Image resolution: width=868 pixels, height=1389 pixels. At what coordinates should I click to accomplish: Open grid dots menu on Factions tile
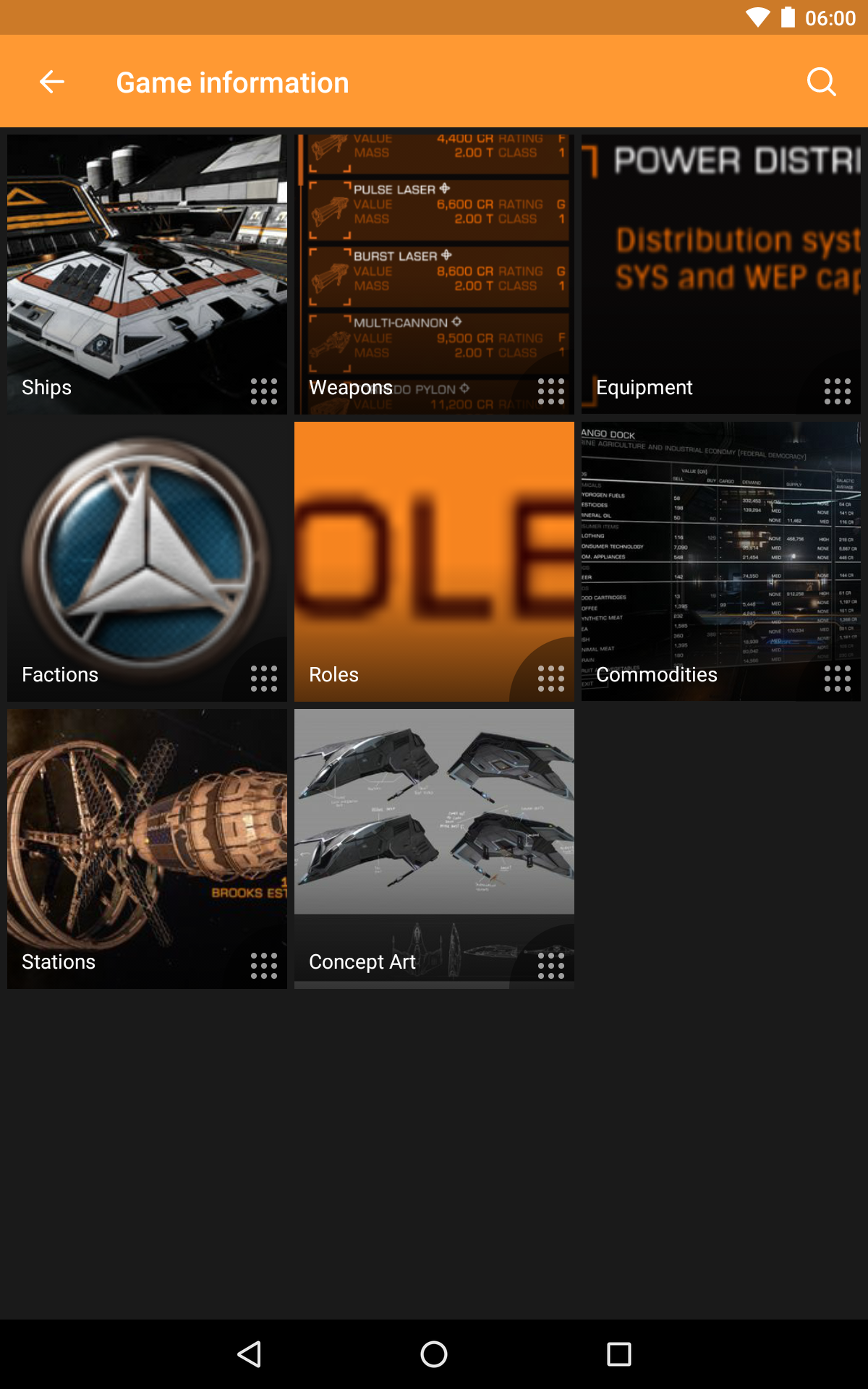264,679
